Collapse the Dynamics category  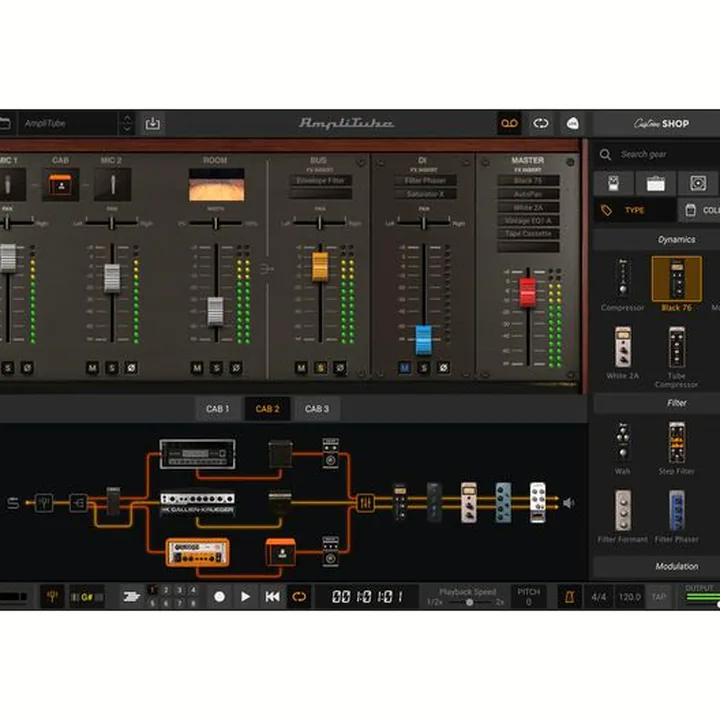(x=676, y=240)
